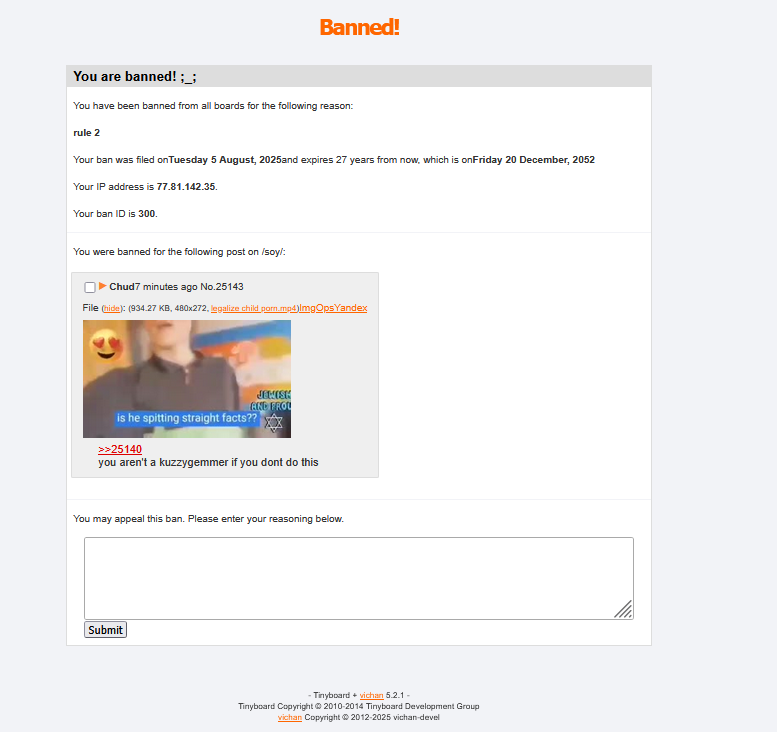Image resolution: width=777 pixels, height=732 pixels.
Task: Open the ImgOps reverse search link
Action: coord(315,308)
